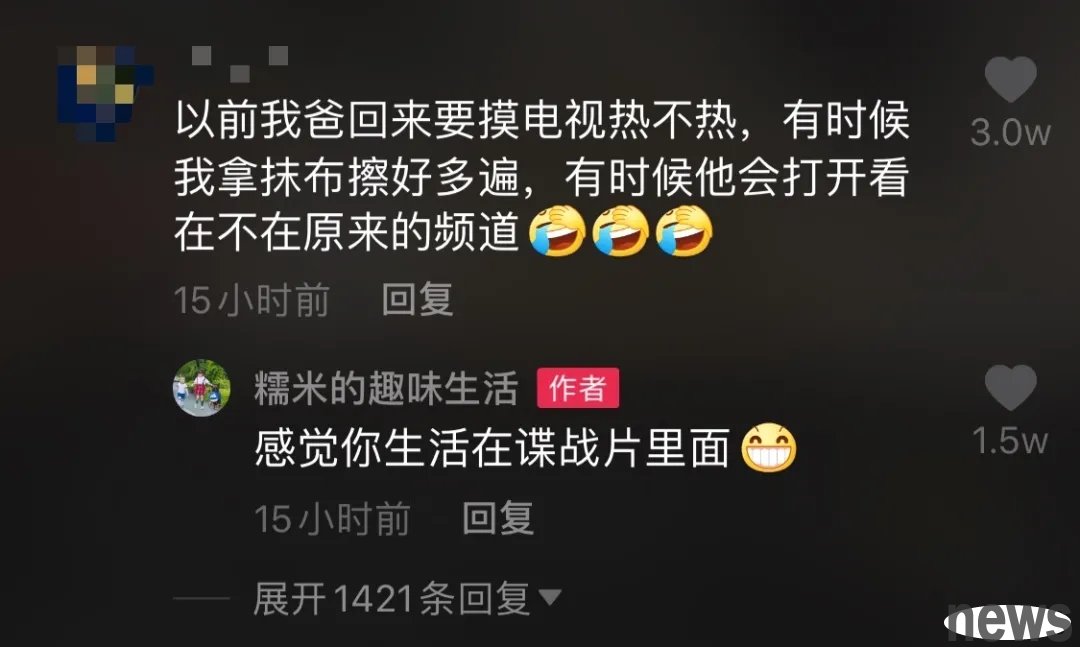Reply to the top comment via 回复
Viewport: 1080px width, 647px height.
pyautogui.click(x=417, y=300)
